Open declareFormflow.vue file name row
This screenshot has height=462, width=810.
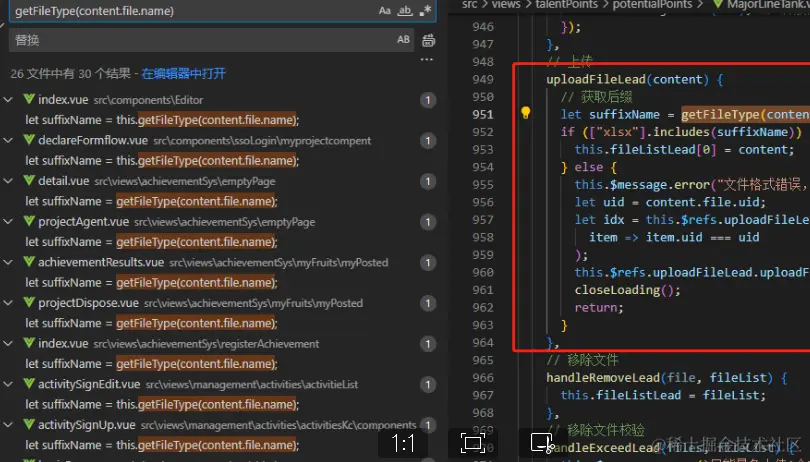coord(93,141)
